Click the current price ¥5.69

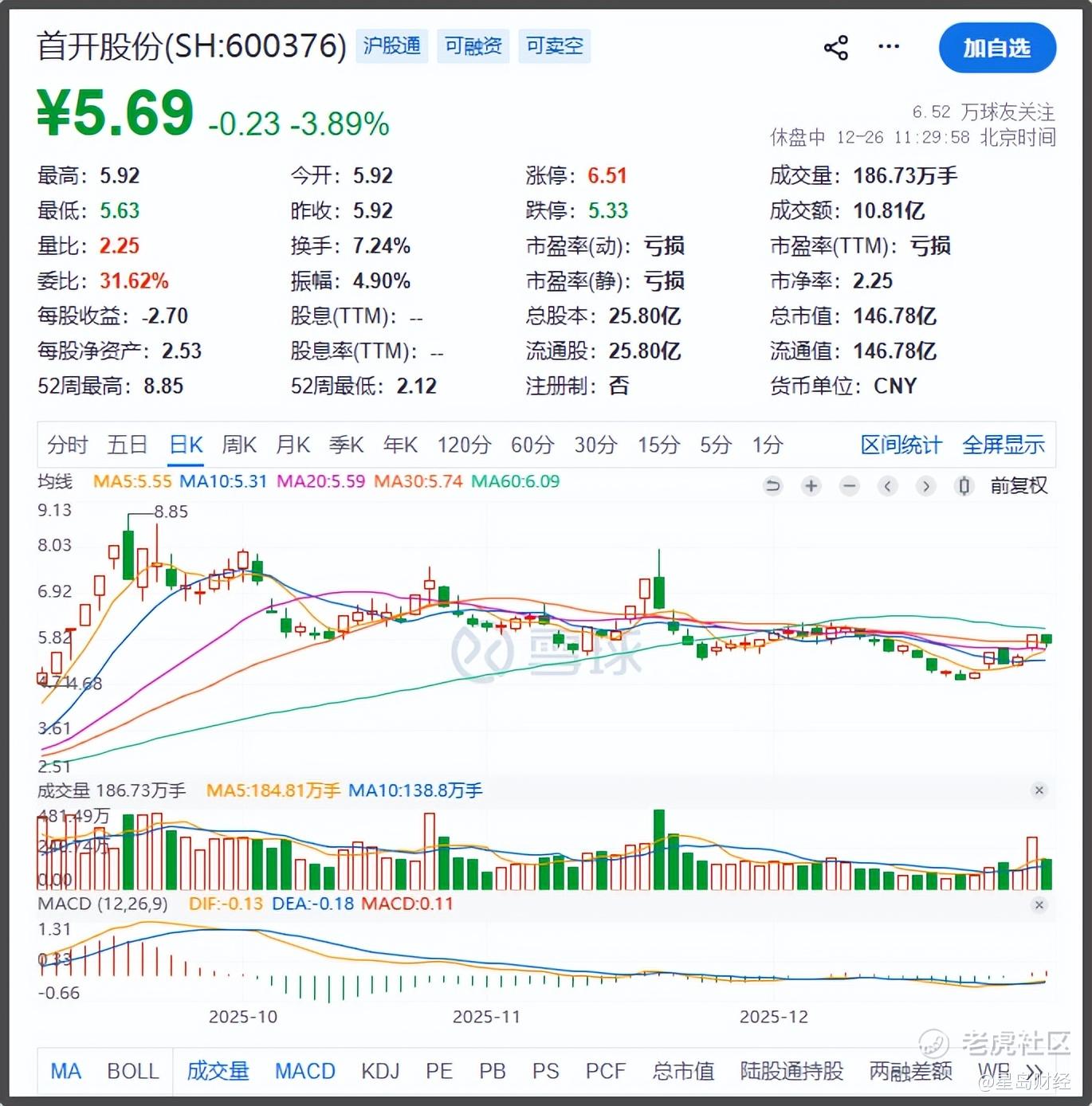coord(116,113)
